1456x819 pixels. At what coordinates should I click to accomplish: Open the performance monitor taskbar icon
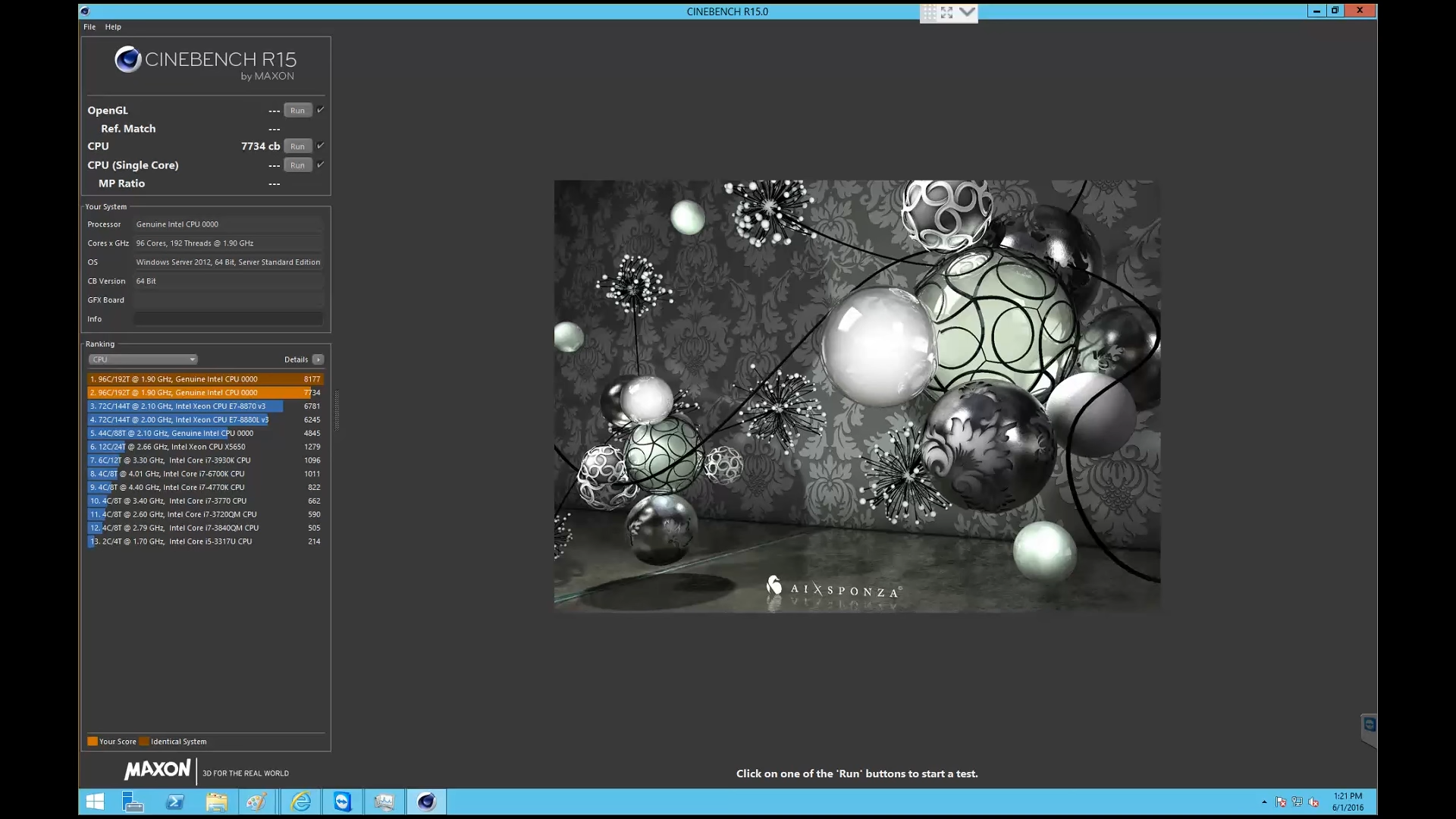point(384,802)
